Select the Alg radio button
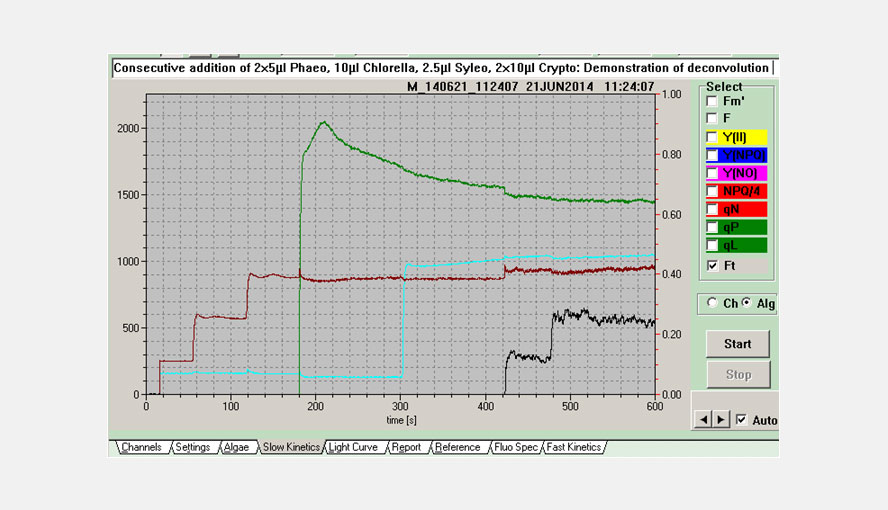The width and height of the screenshot is (888, 510). (x=746, y=303)
